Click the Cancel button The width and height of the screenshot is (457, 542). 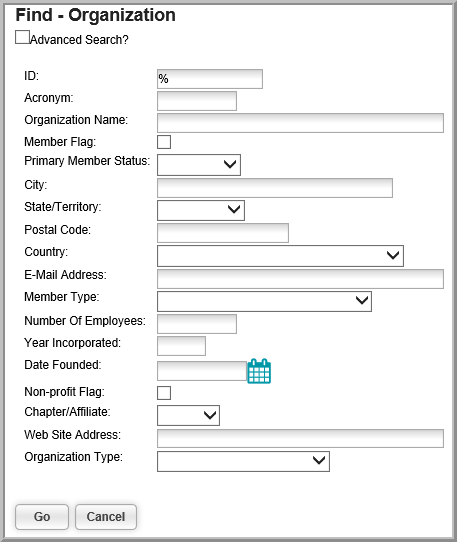coord(106,517)
